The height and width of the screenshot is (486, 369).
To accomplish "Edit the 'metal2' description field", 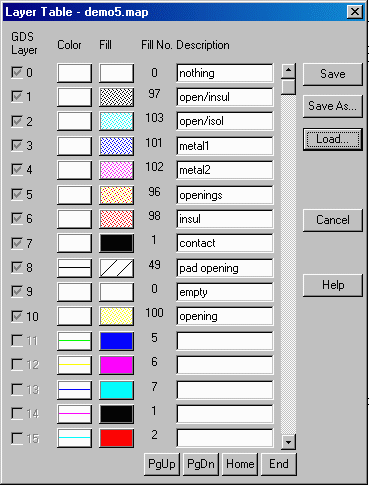I will point(225,170).
